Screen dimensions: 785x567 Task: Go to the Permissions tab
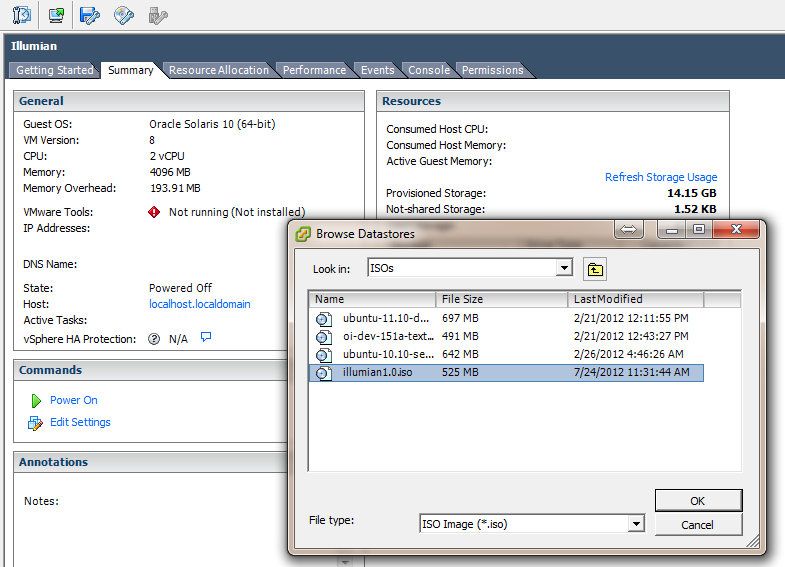tap(493, 70)
